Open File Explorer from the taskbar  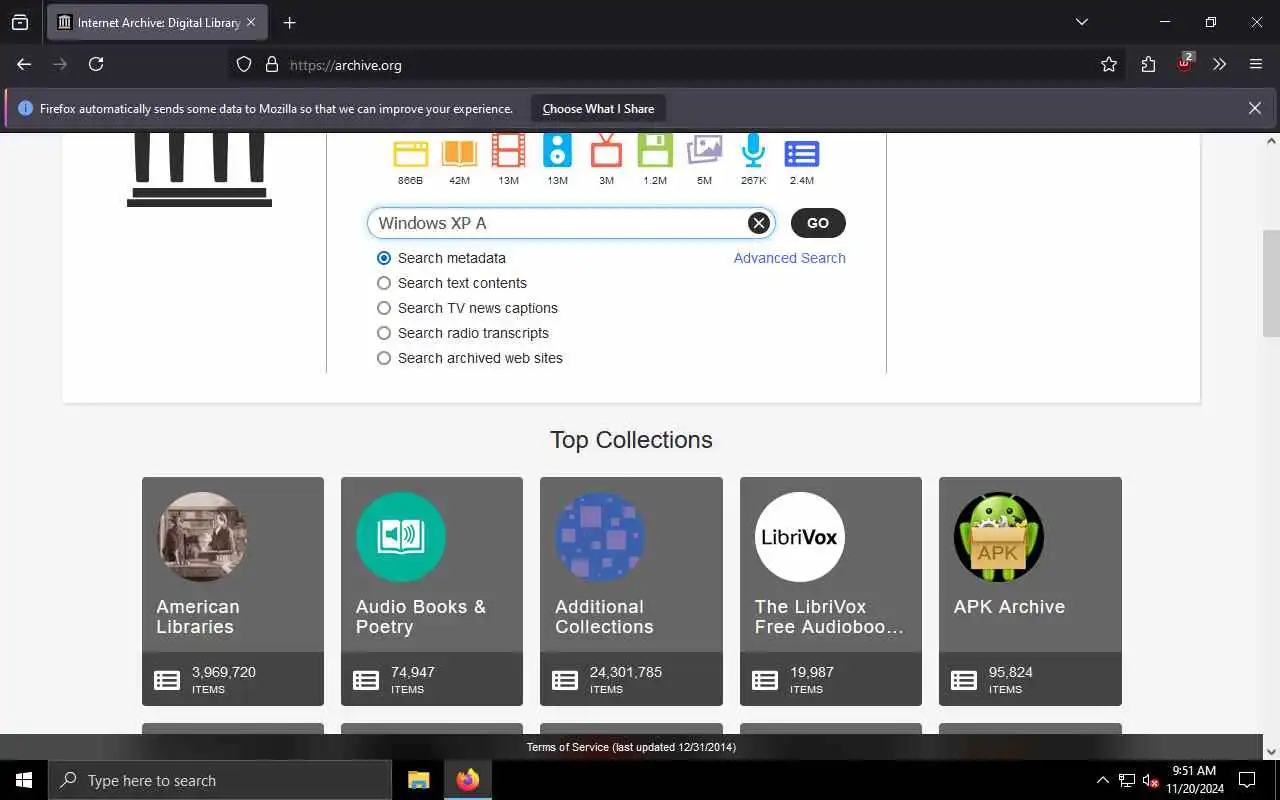tap(419, 780)
